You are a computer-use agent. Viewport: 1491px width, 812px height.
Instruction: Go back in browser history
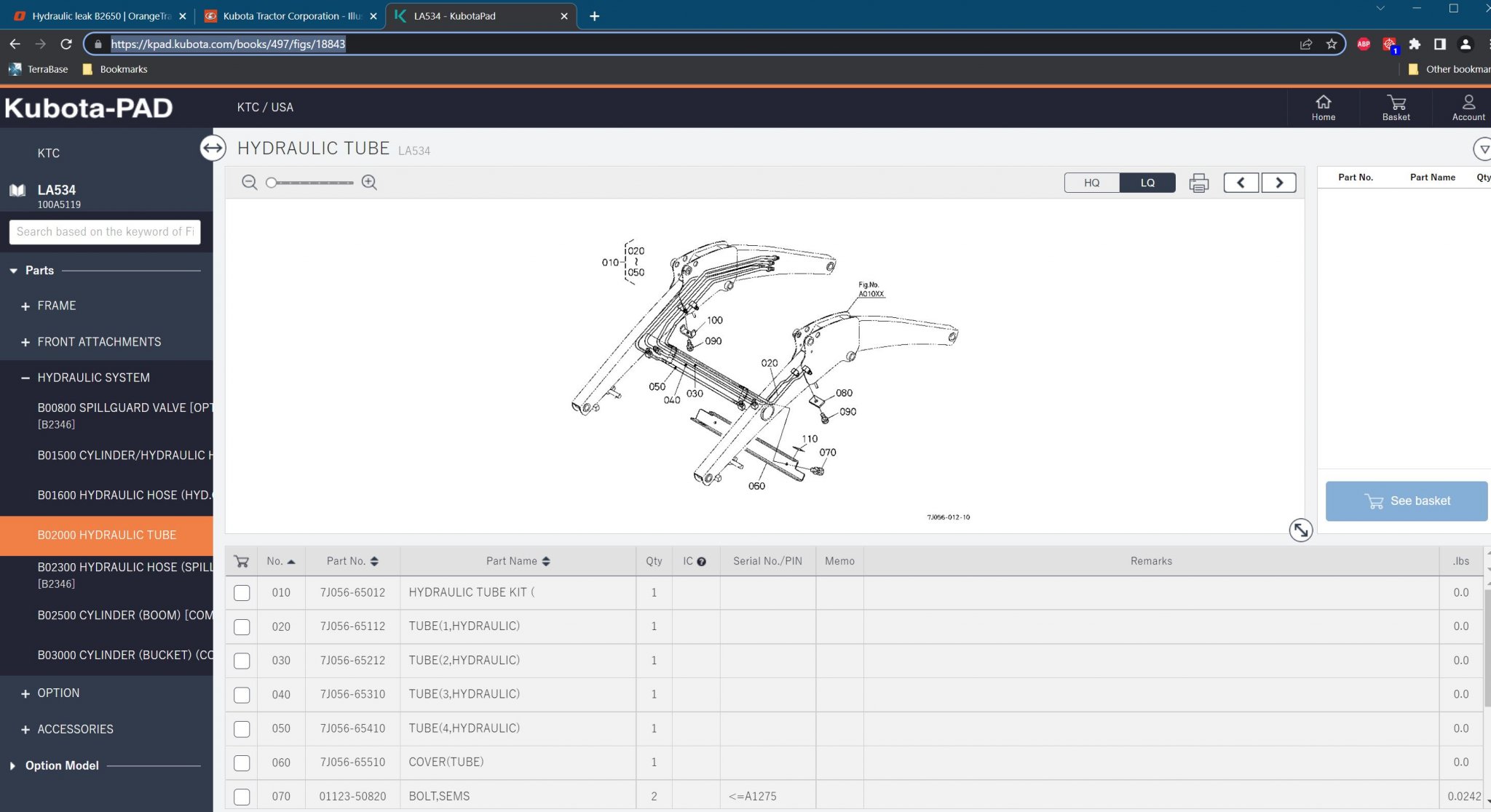[x=15, y=44]
